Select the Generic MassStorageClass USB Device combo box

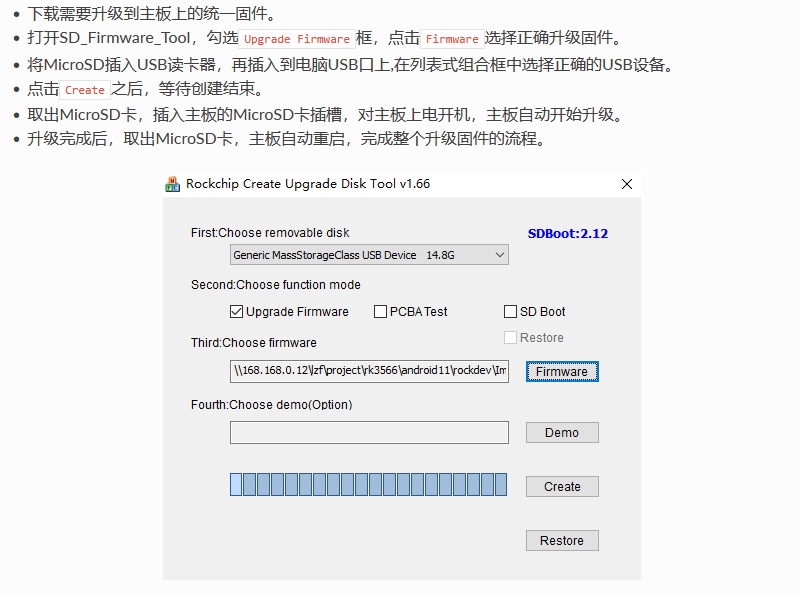click(x=369, y=255)
